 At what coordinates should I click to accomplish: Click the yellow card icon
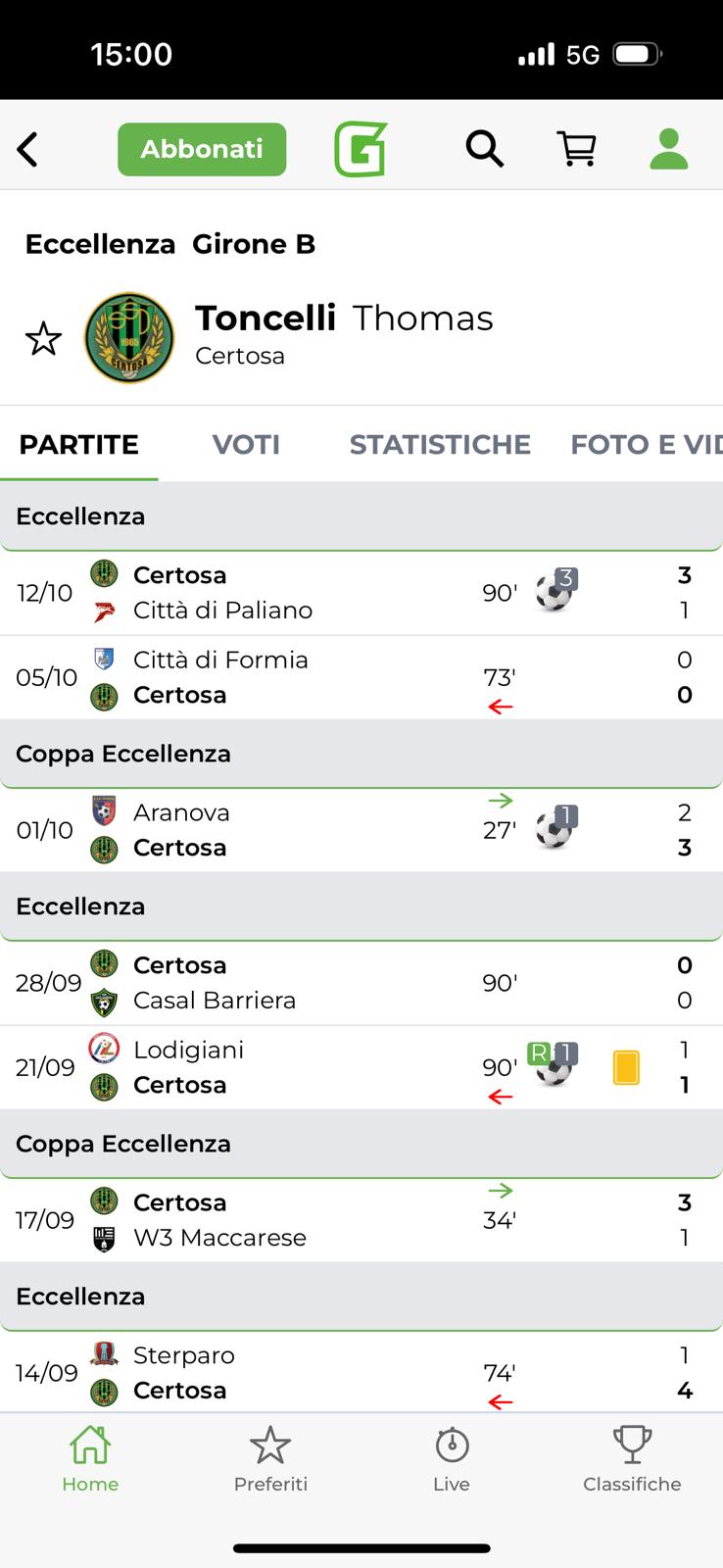[626, 1067]
